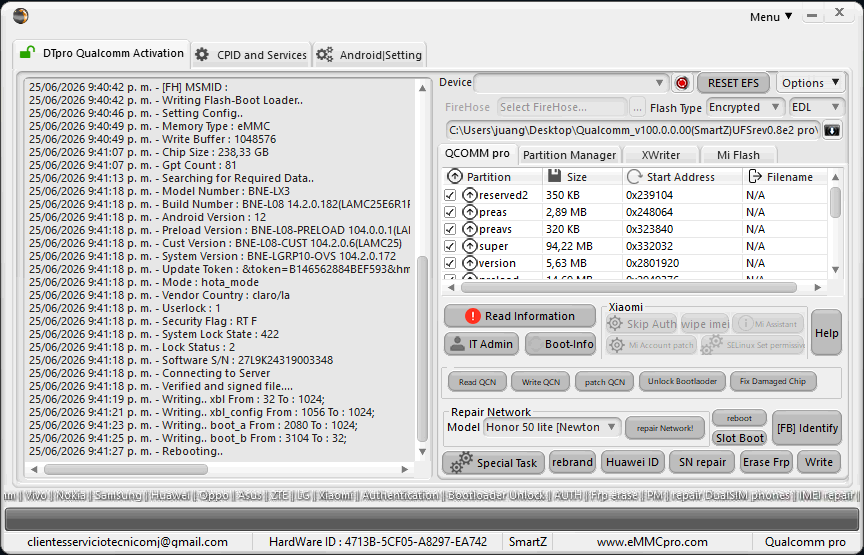Click the upload arrow icon on preas row

click(469, 212)
